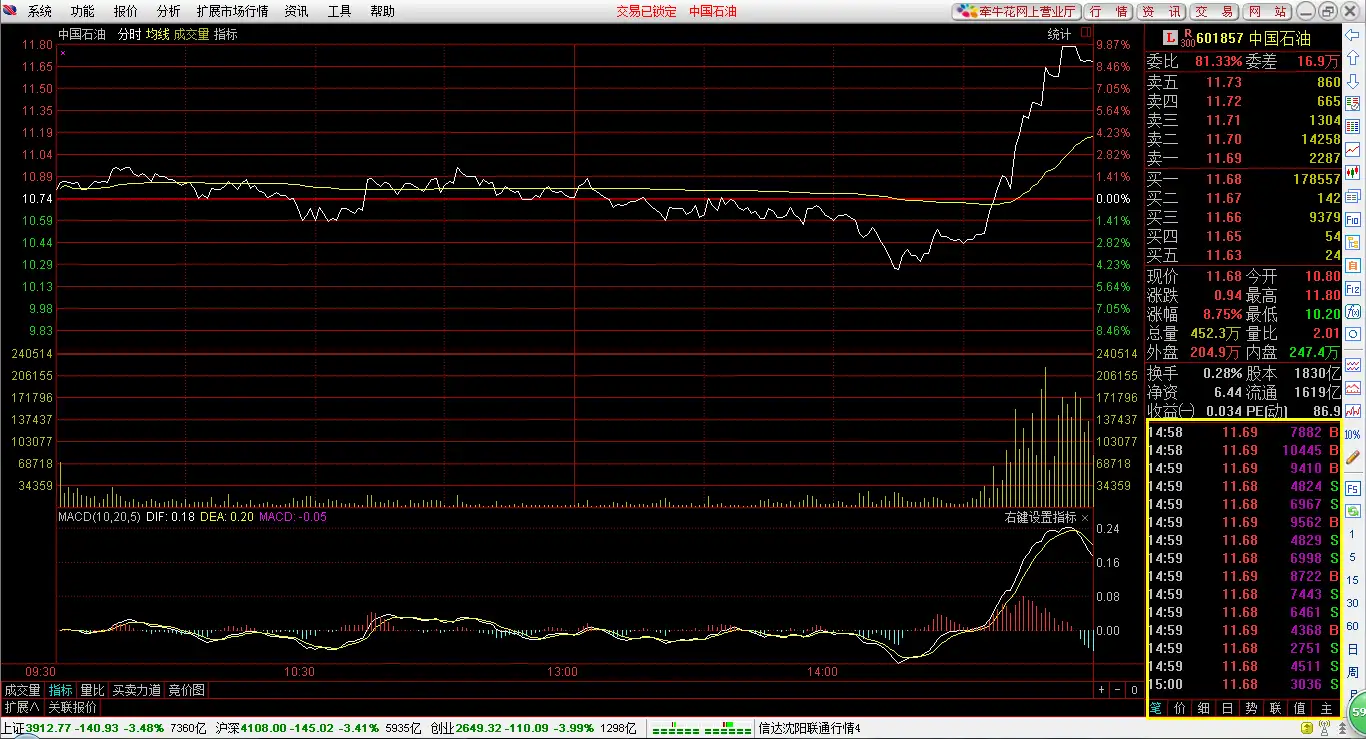Click the 交易 button at top right
1366x739 pixels.
point(1215,11)
